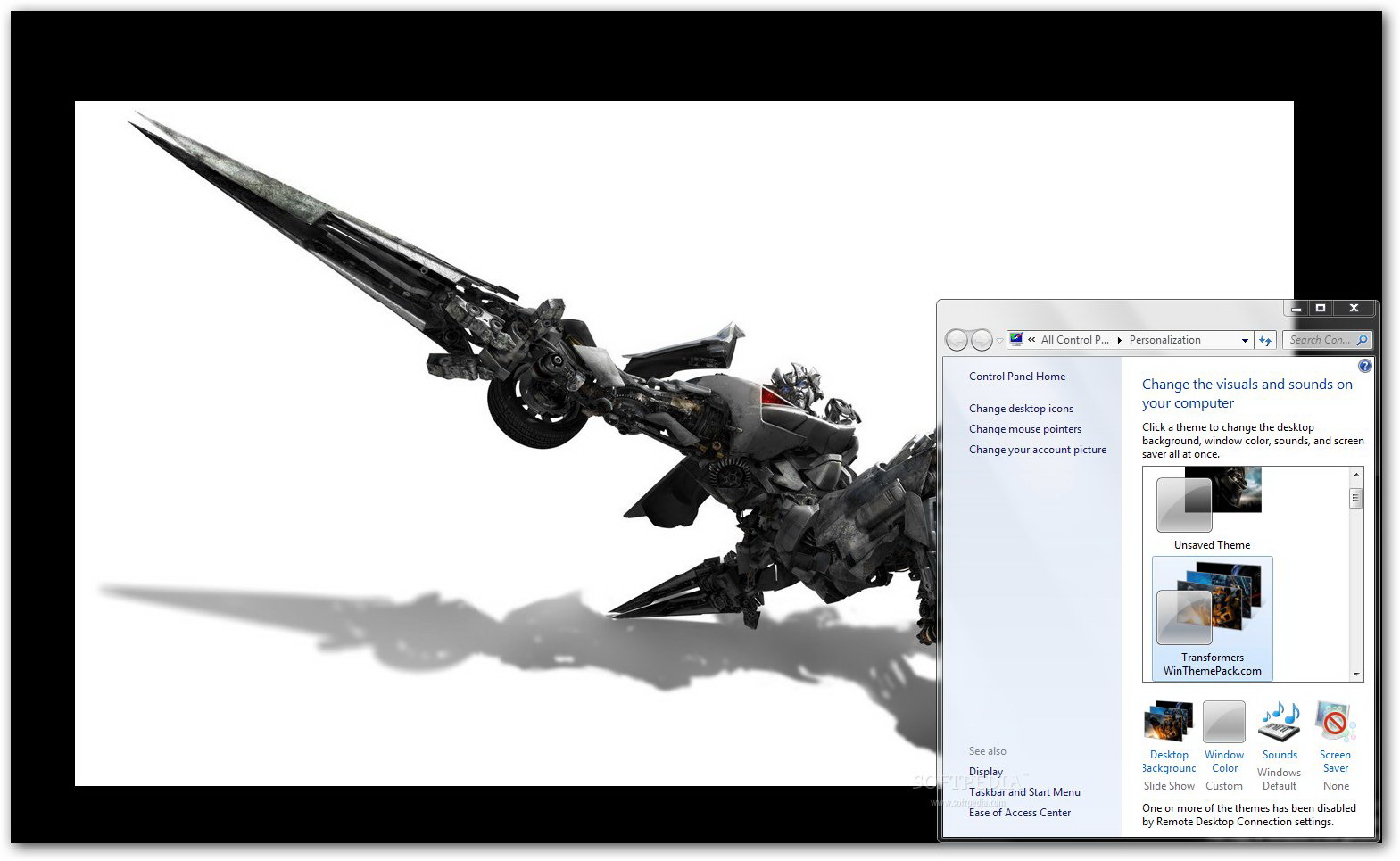The height and width of the screenshot is (861, 1400).
Task: Minimize the Personalization window
Action: click(x=1296, y=308)
